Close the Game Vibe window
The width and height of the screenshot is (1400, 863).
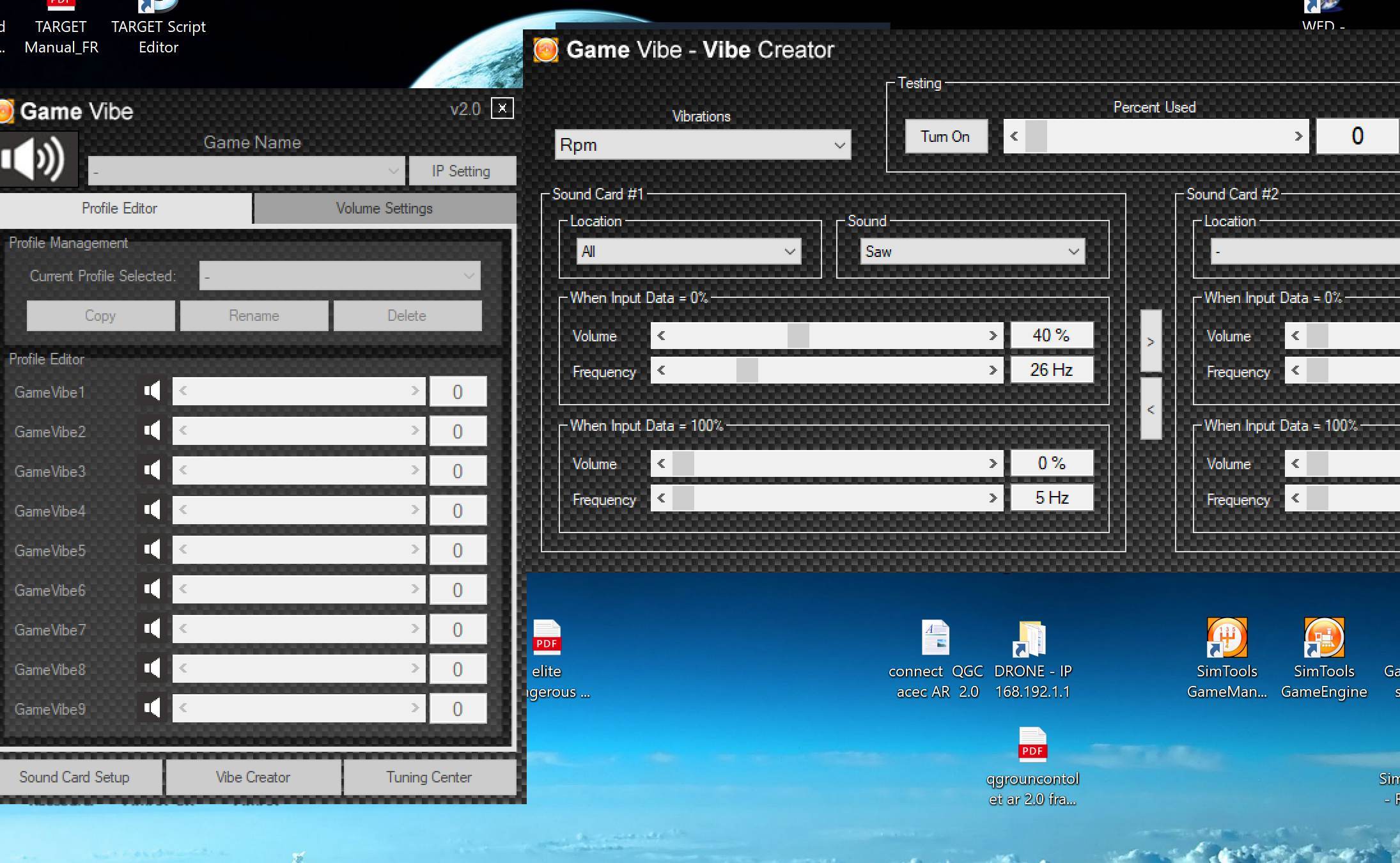502,108
